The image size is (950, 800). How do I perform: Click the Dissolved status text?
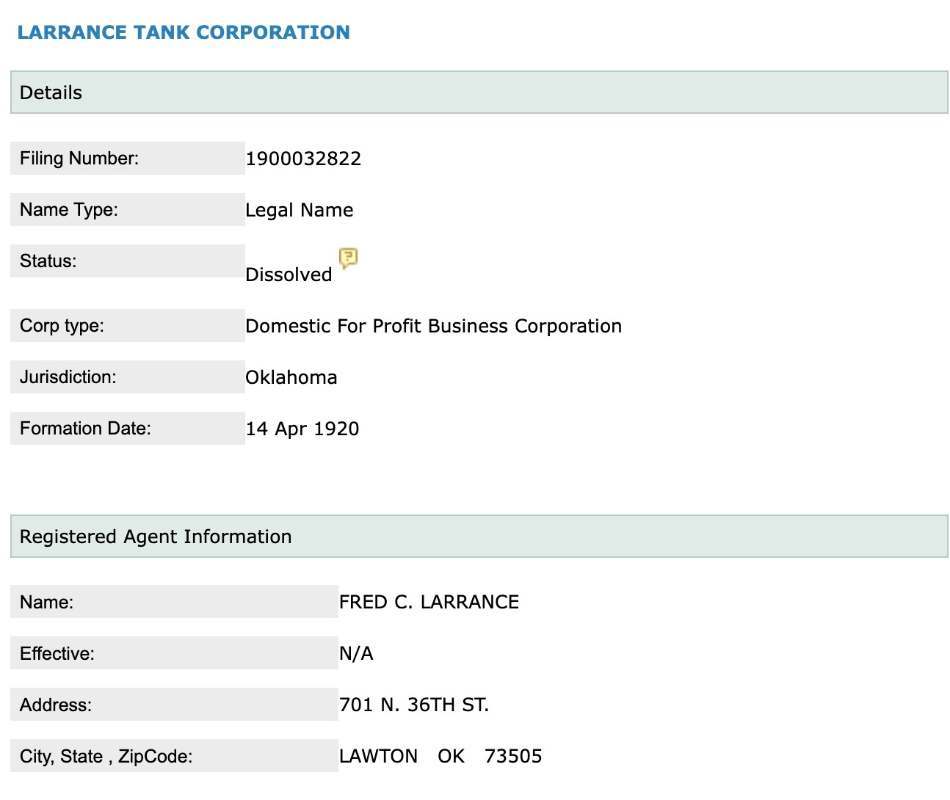(288, 275)
